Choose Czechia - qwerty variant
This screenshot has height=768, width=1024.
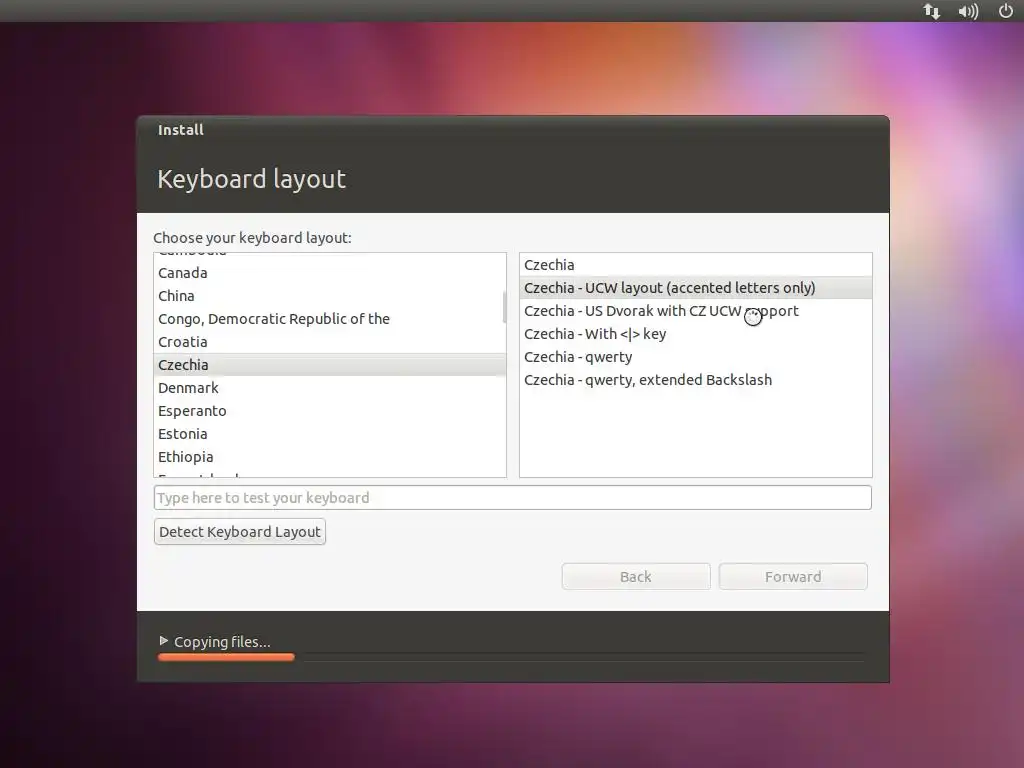coord(696,357)
